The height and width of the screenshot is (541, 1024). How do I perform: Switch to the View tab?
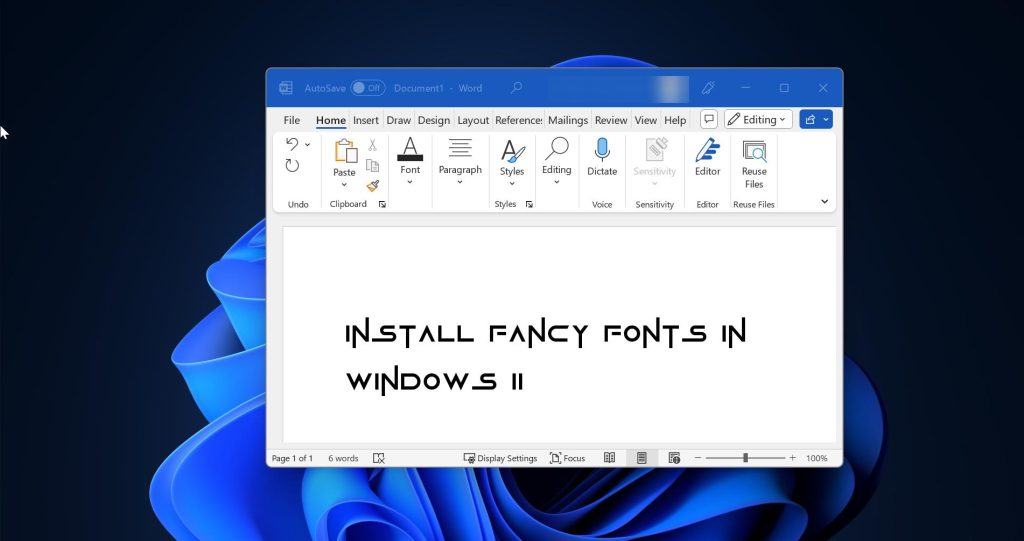(x=646, y=120)
